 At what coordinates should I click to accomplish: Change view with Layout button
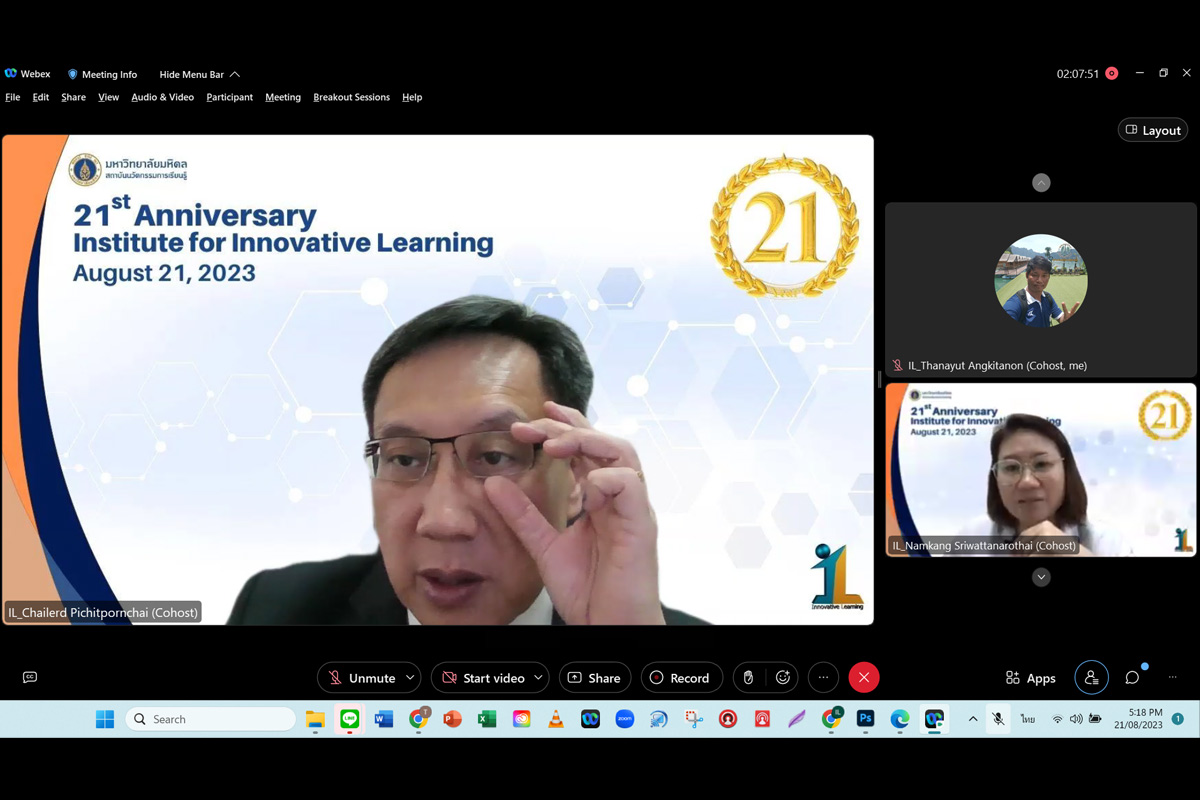click(1152, 130)
